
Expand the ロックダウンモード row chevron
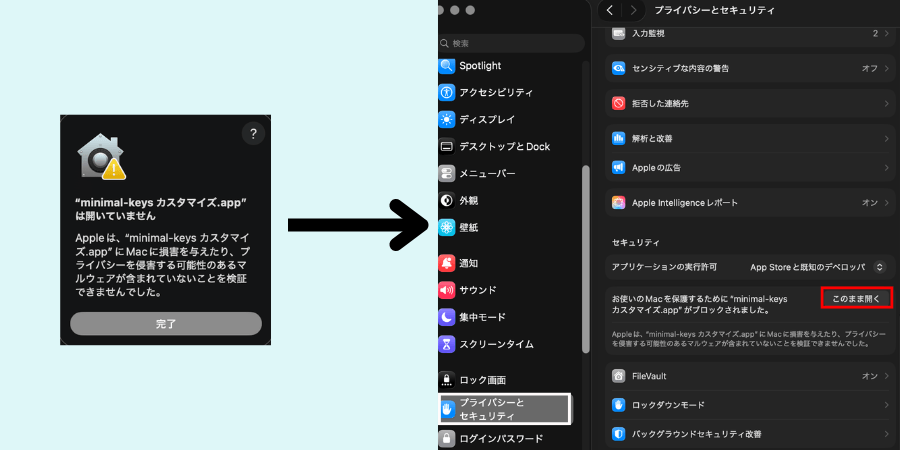click(887, 405)
